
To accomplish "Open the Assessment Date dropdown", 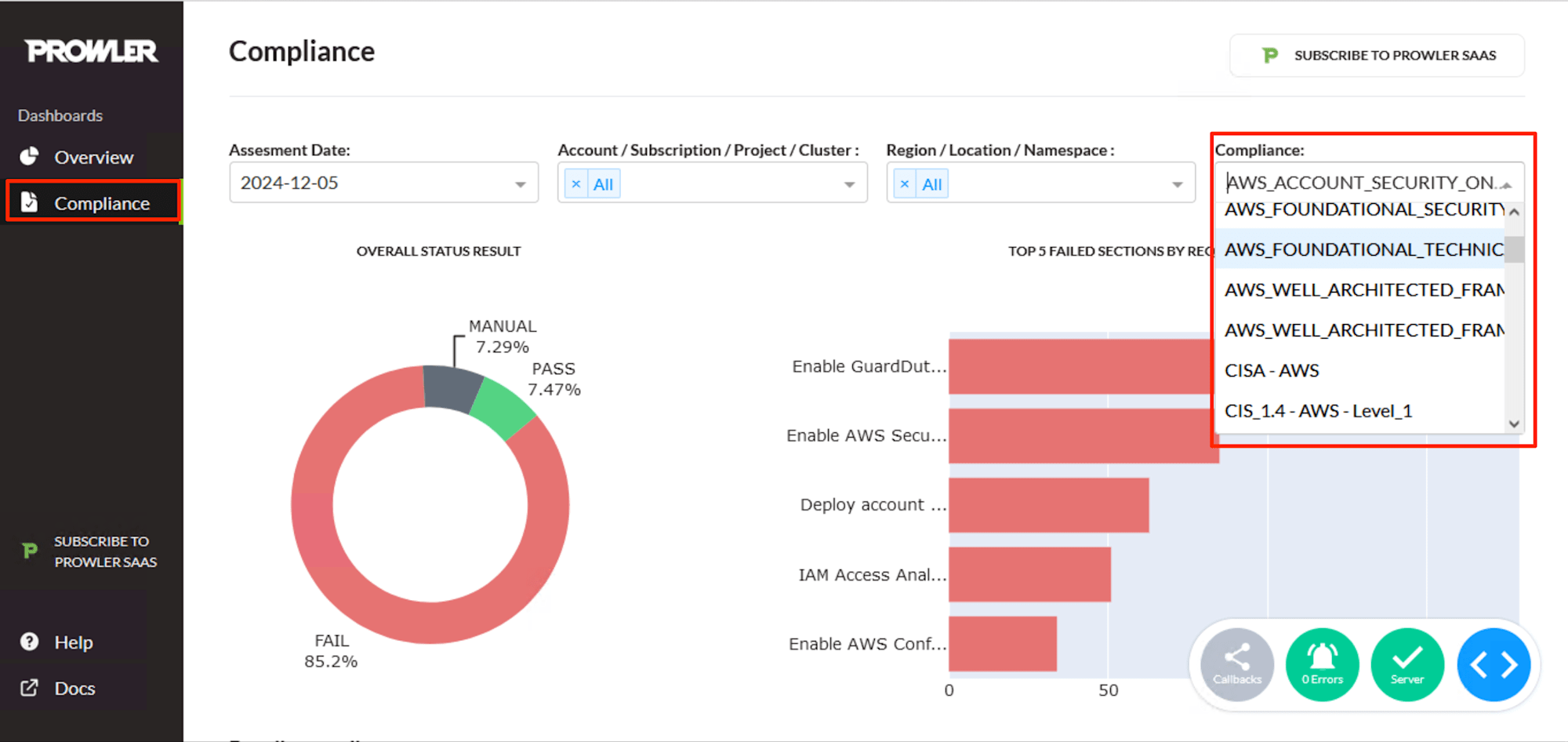I will coord(383,183).
